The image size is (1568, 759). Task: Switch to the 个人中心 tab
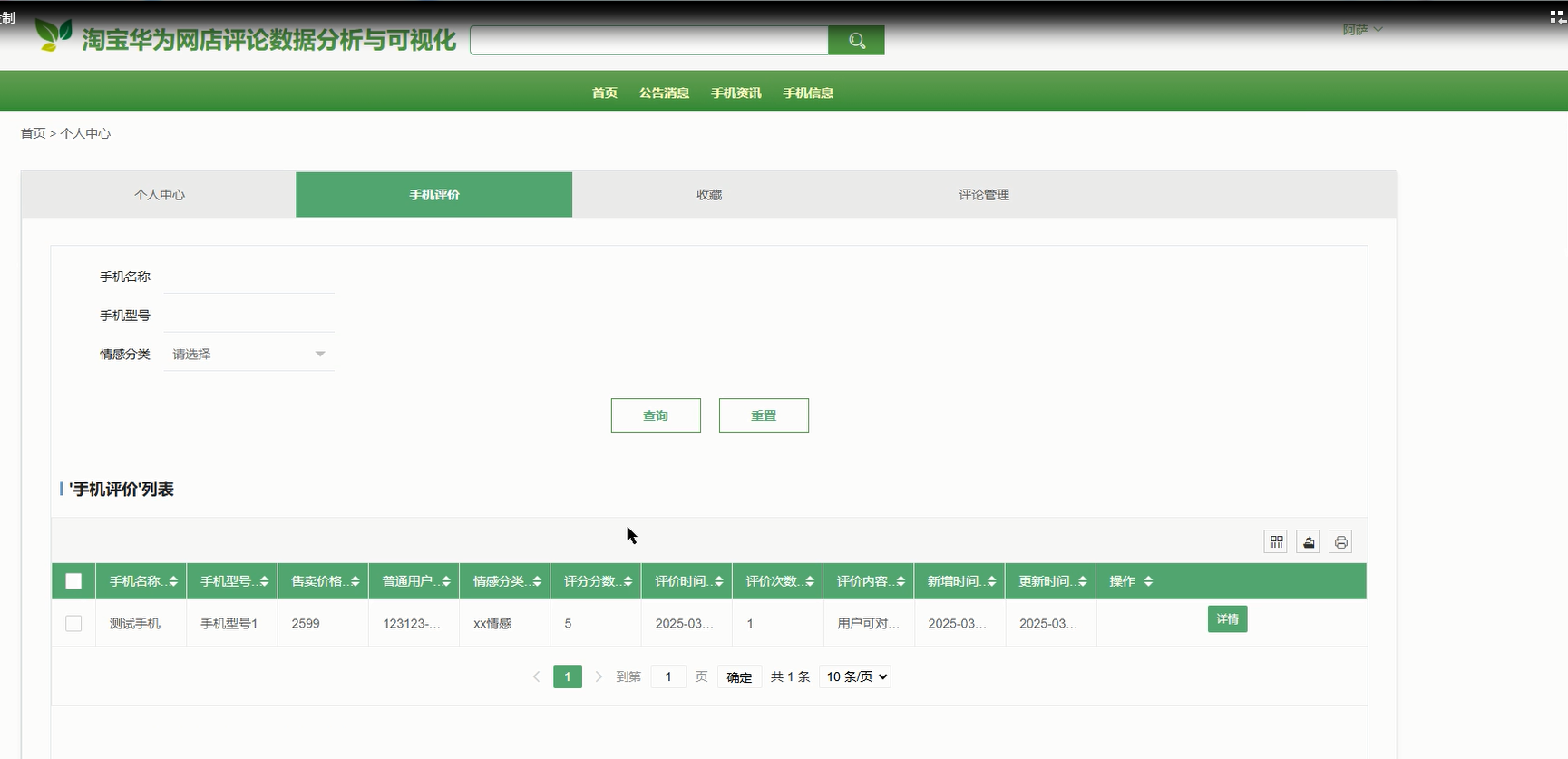159,195
